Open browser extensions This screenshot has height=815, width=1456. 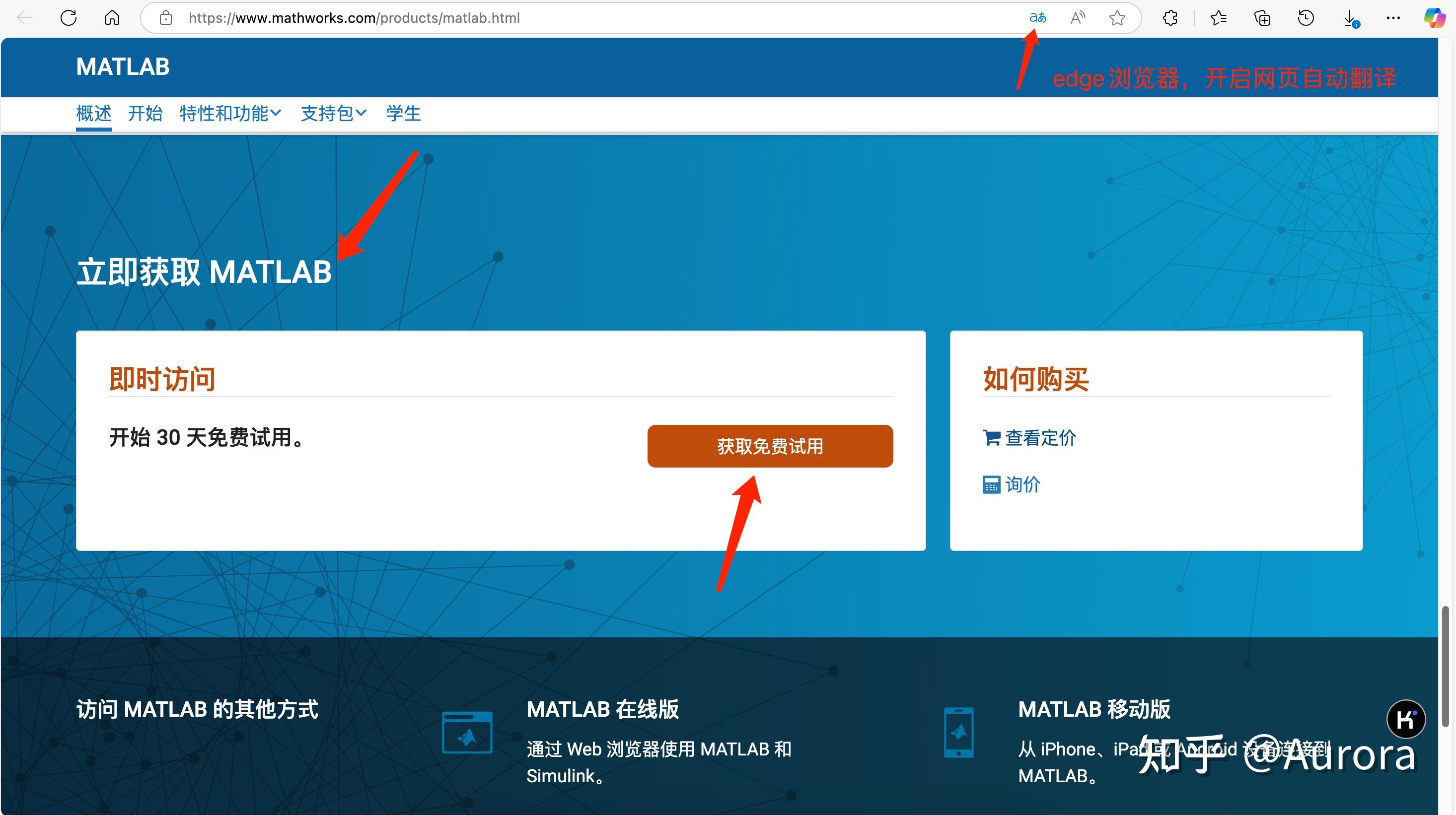pyautogui.click(x=1170, y=17)
